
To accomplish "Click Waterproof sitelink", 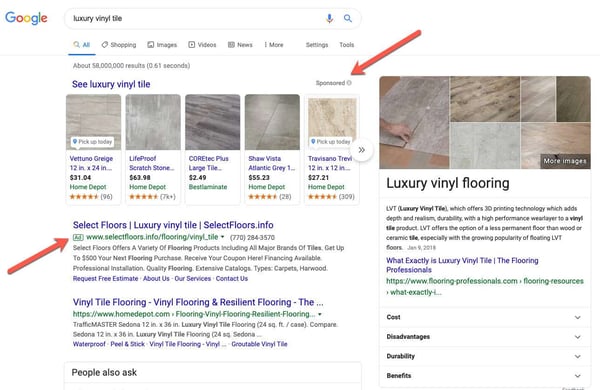I will (89, 344).
